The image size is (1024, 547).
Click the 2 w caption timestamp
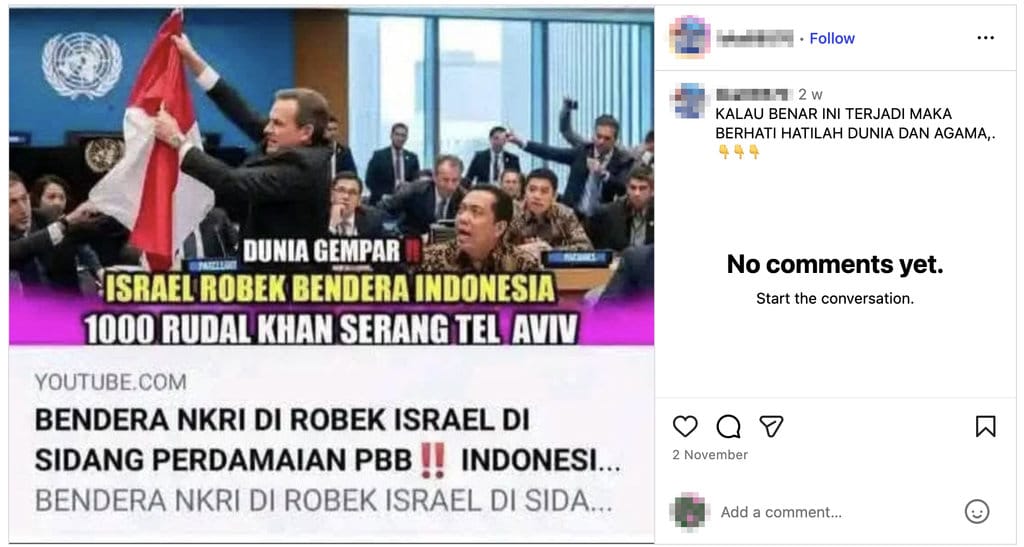[x=810, y=95]
